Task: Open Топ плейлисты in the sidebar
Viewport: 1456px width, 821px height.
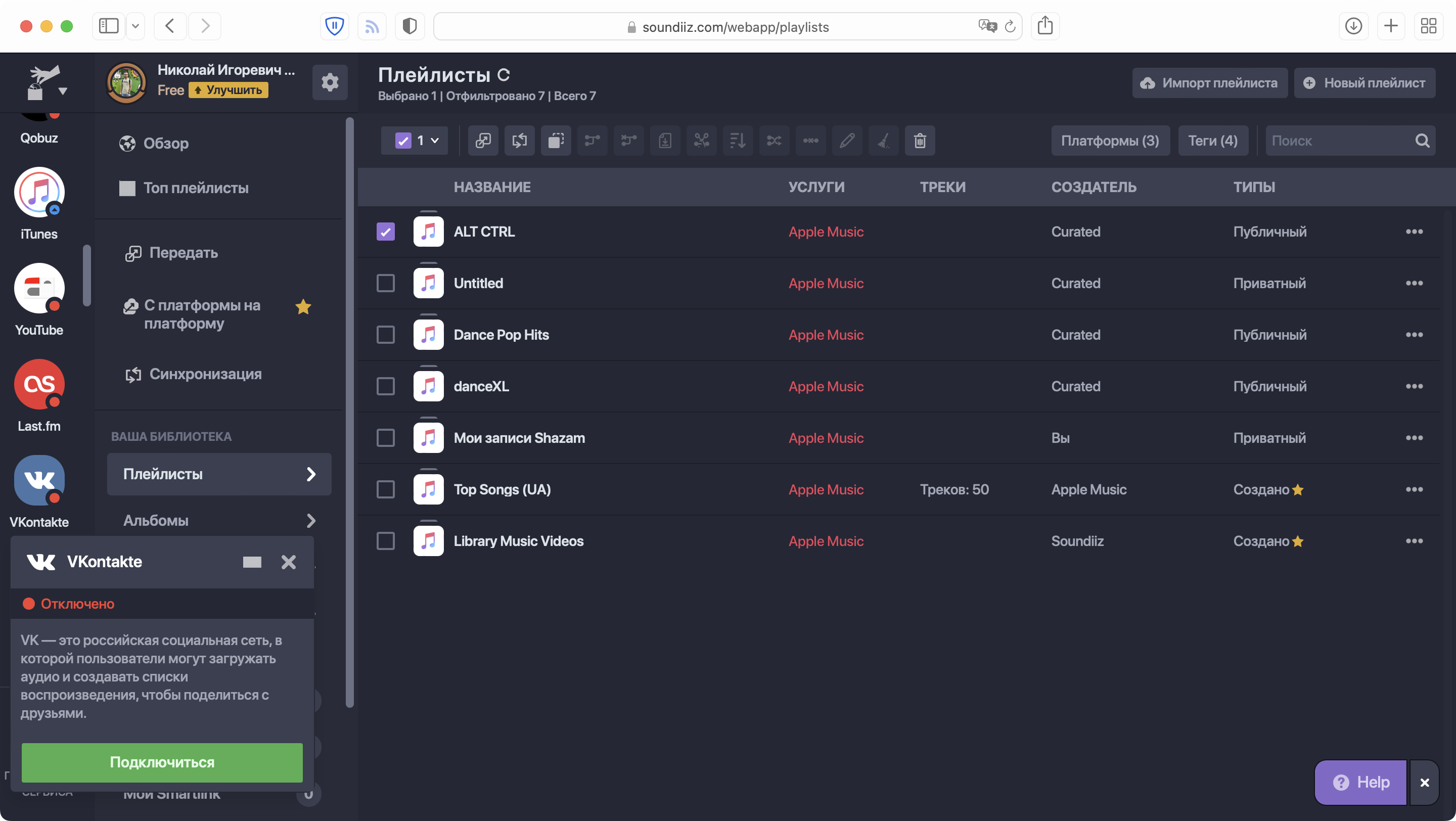Action: (x=184, y=188)
